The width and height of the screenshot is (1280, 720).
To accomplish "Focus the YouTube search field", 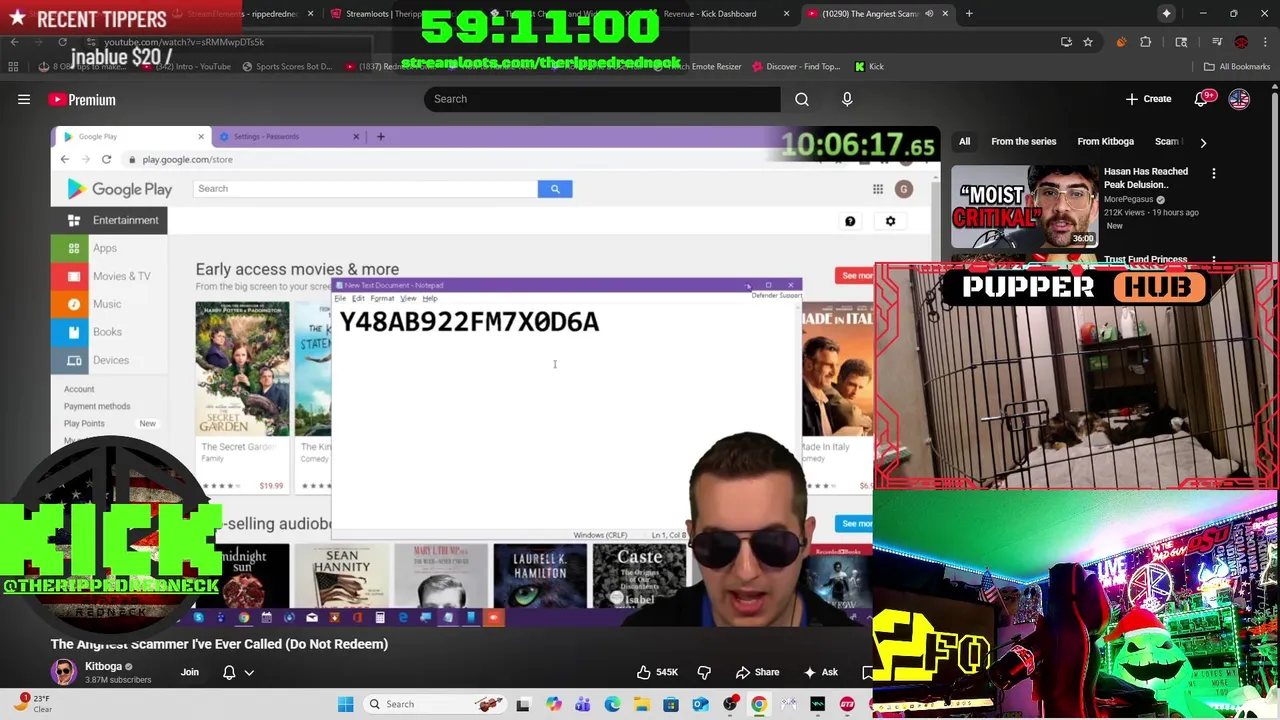I will 602,99.
